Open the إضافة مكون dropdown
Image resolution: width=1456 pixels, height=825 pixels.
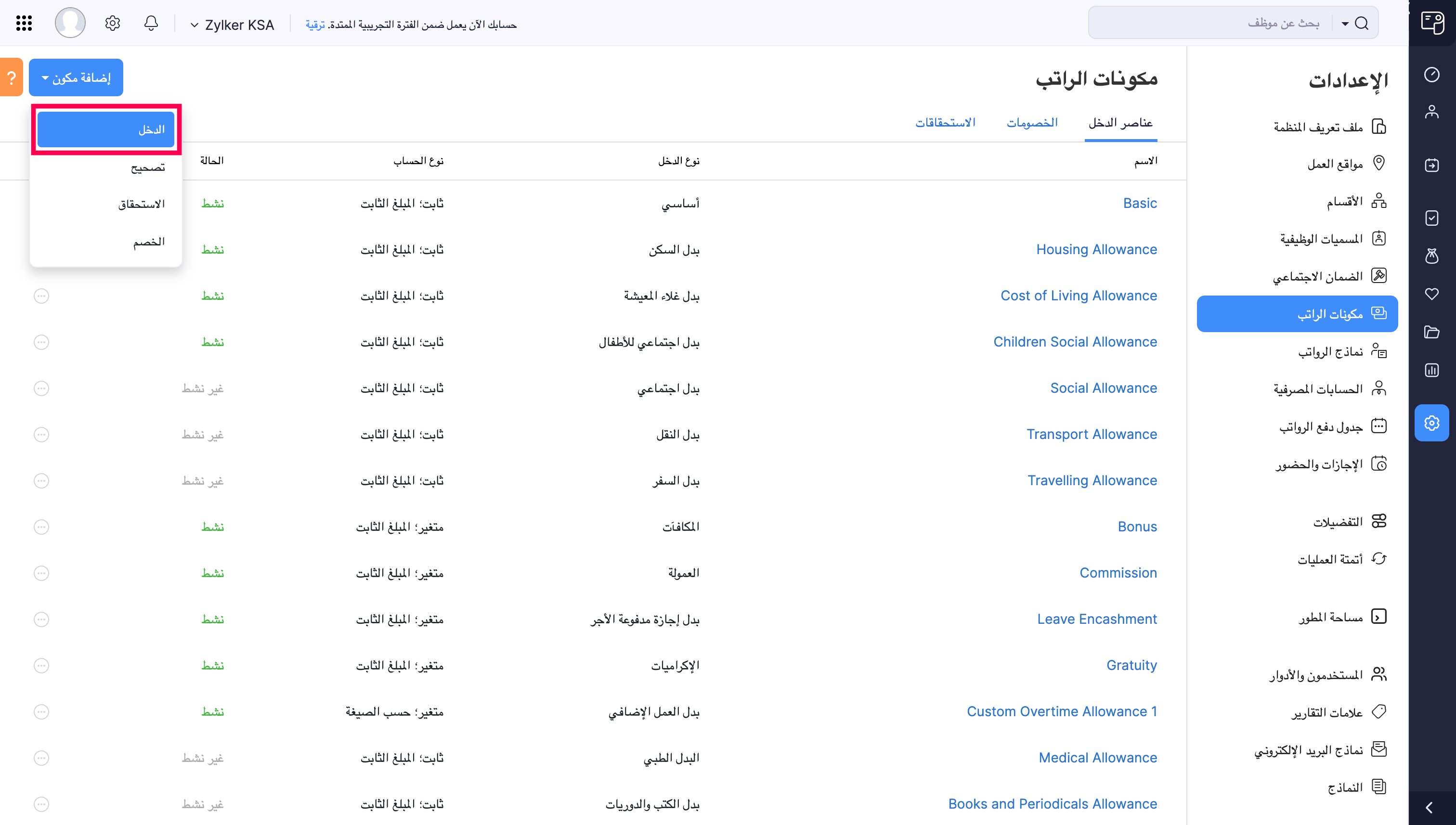click(x=76, y=77)
